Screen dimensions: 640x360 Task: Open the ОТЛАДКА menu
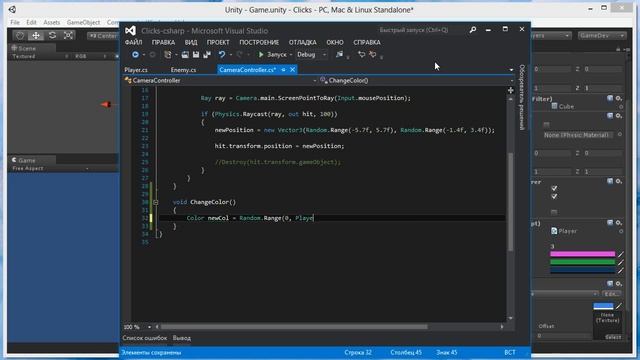point(302,42)
